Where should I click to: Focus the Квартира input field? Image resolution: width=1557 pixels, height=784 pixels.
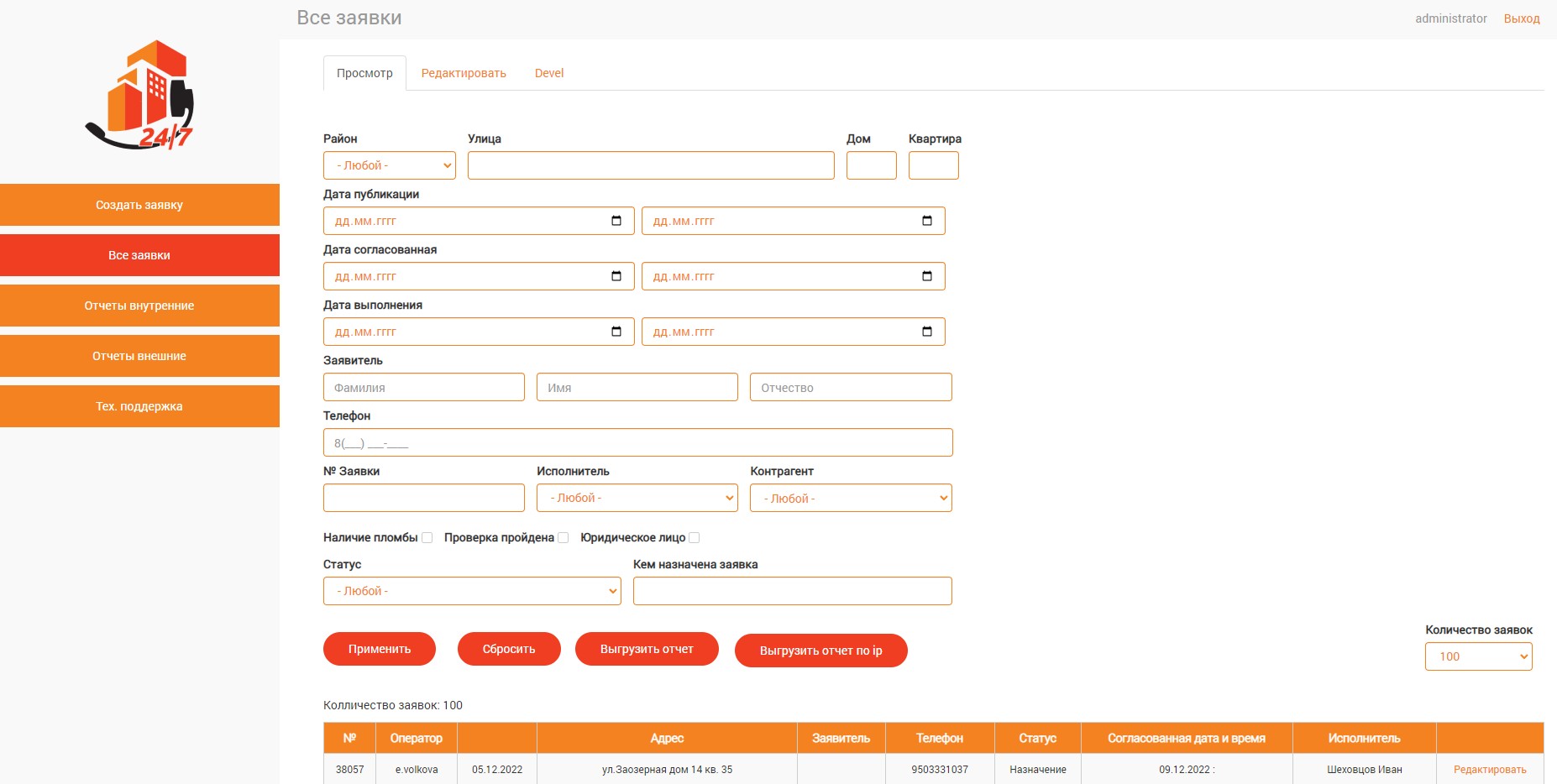[934, 165]
